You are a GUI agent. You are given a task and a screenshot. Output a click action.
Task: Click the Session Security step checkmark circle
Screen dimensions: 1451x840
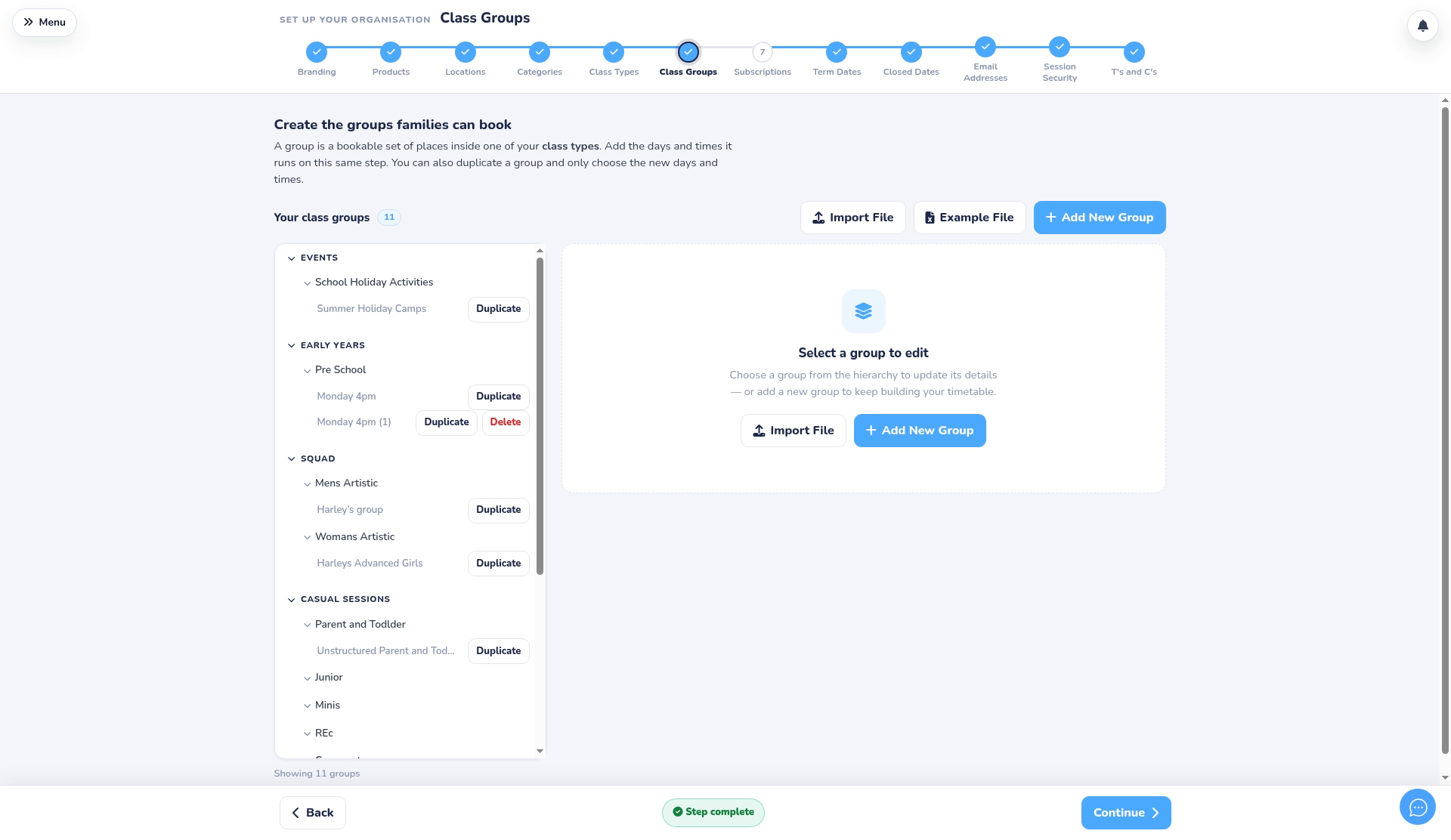tap(1060, 47)
